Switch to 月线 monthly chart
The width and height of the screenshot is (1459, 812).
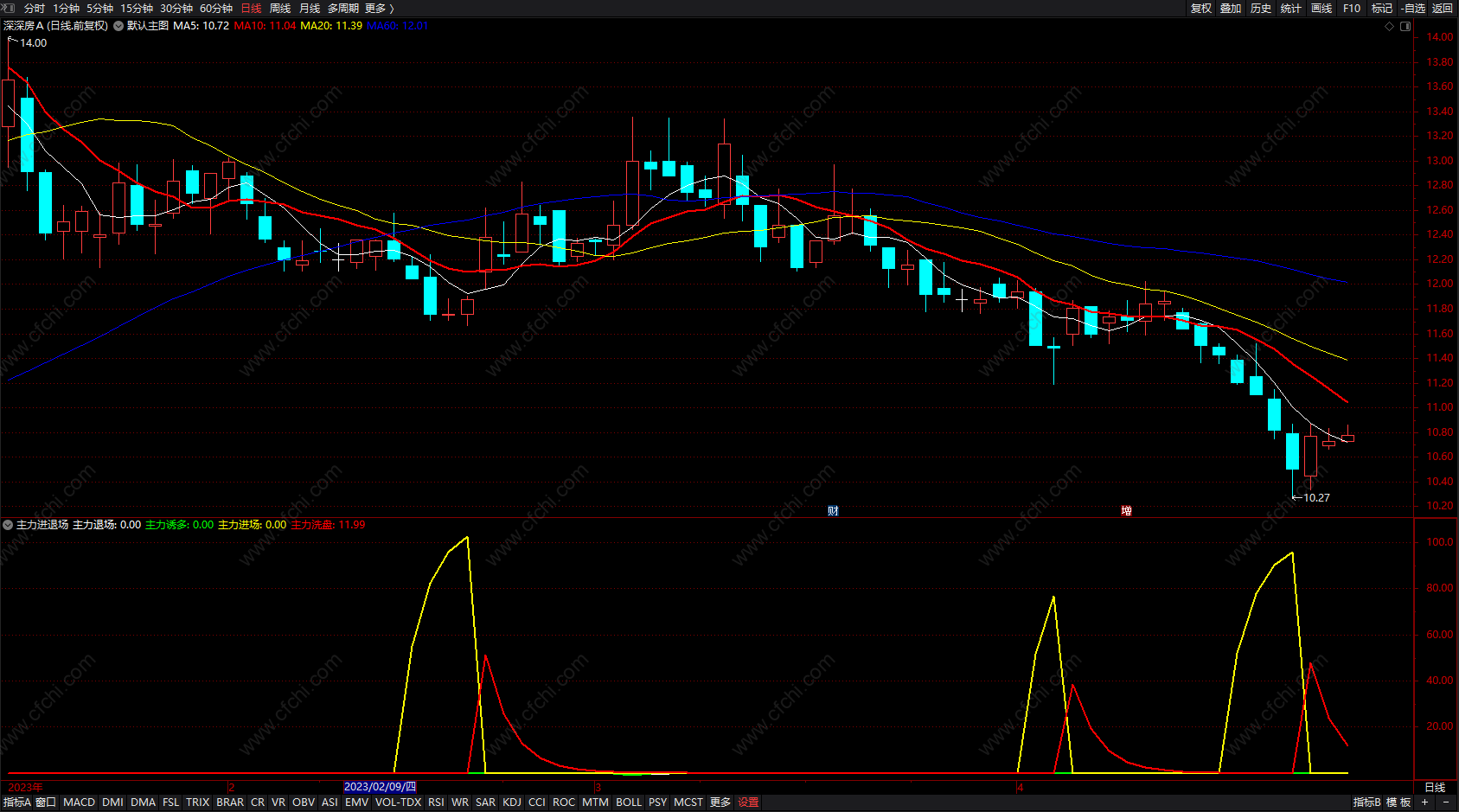click(310, 8)
